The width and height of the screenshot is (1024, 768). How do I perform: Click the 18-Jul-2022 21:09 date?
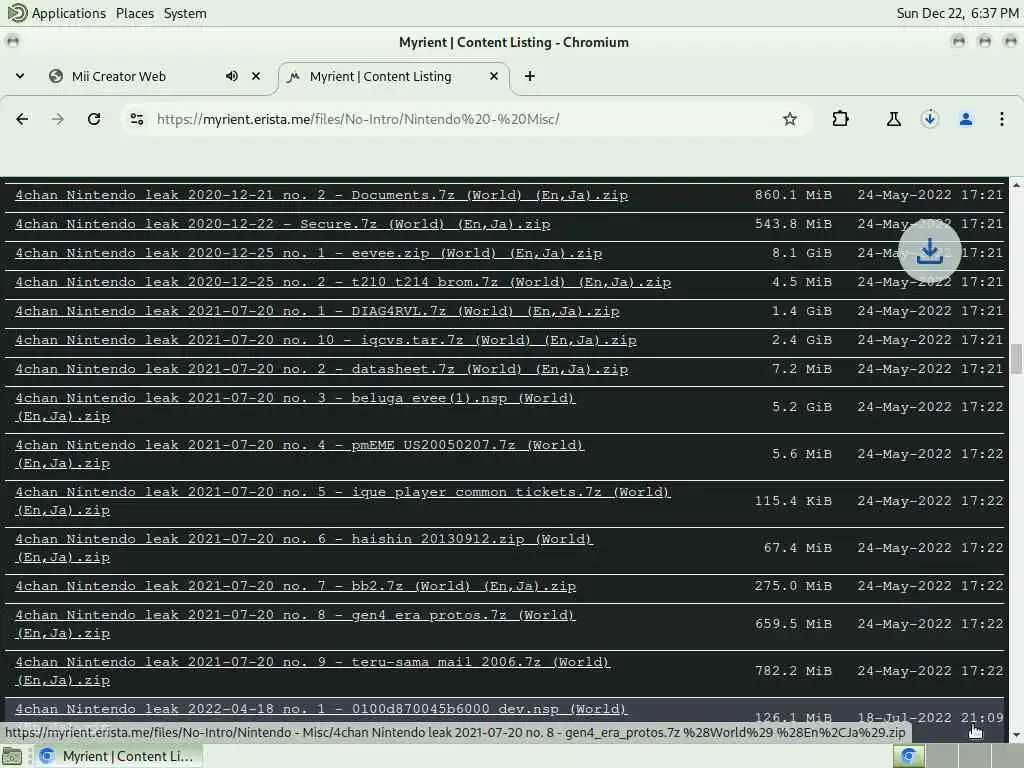(x=930, y=718)
